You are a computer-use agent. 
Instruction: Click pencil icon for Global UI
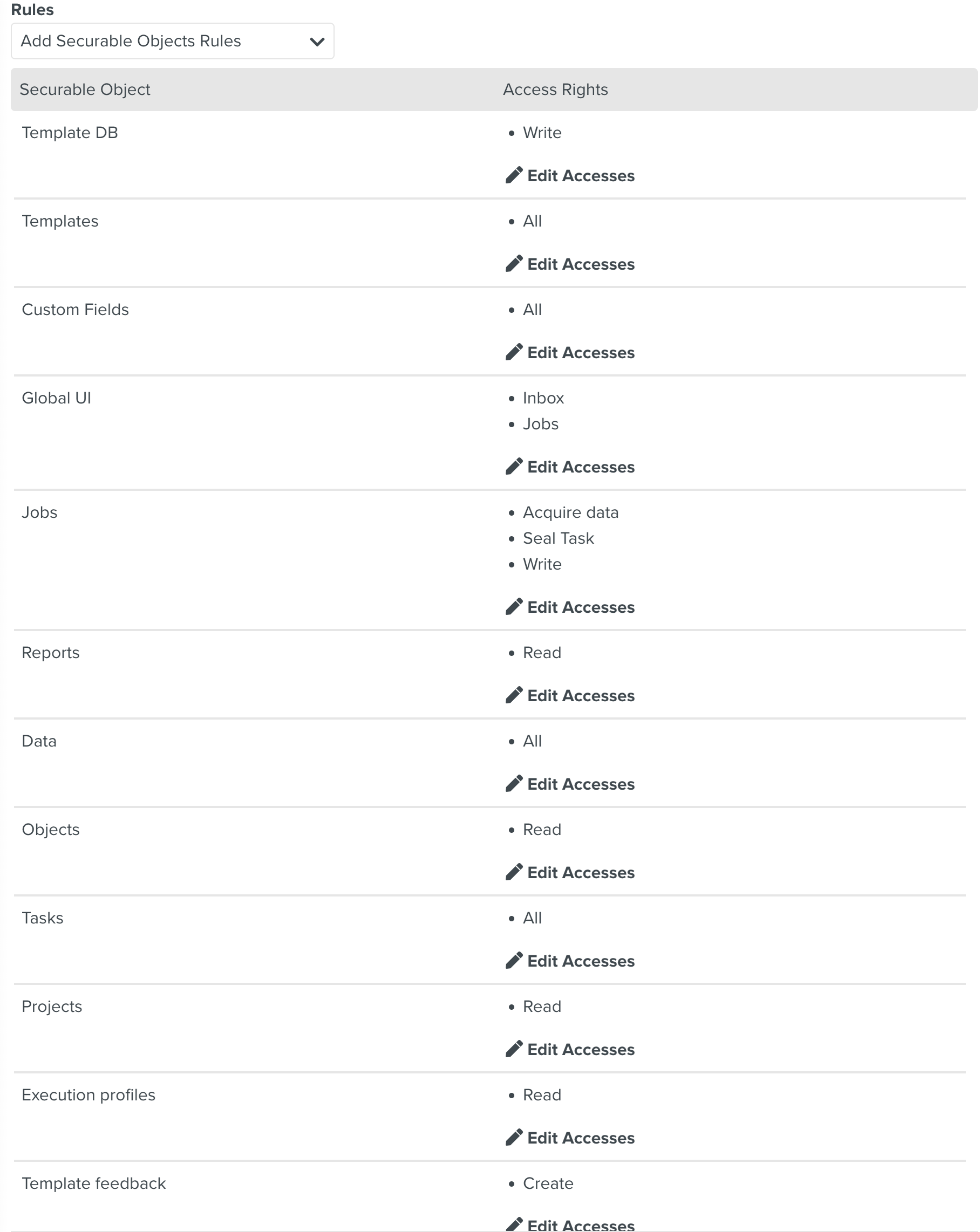(x=513, y=466)
